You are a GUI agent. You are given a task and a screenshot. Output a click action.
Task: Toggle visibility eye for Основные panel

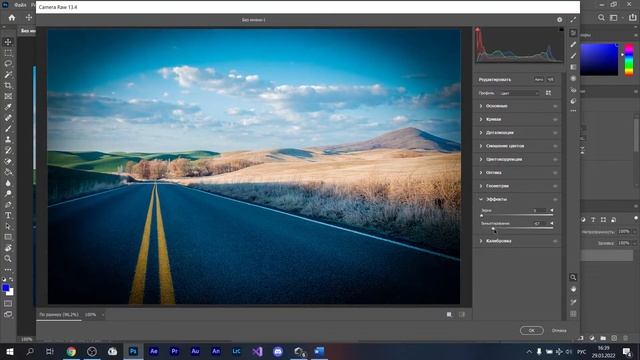point(555,106)
